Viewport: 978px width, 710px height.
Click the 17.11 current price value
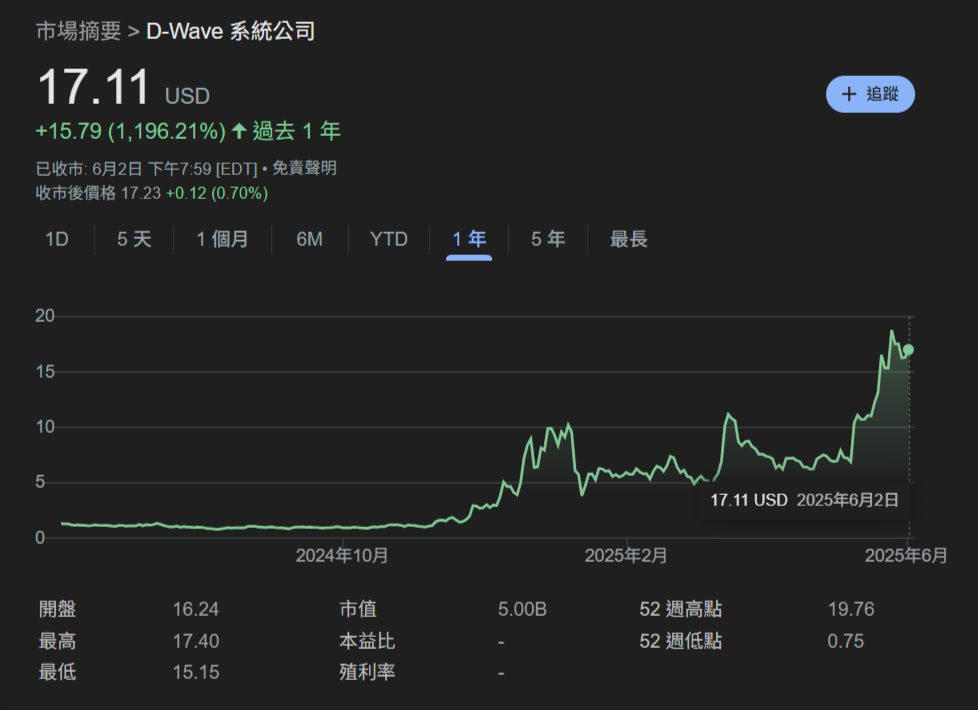(94, 87)
